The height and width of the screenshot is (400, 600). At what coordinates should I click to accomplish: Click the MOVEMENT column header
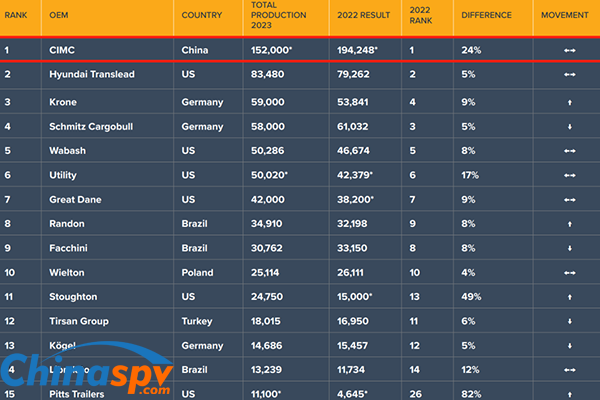pyautogui.click(x=565, y=15)
